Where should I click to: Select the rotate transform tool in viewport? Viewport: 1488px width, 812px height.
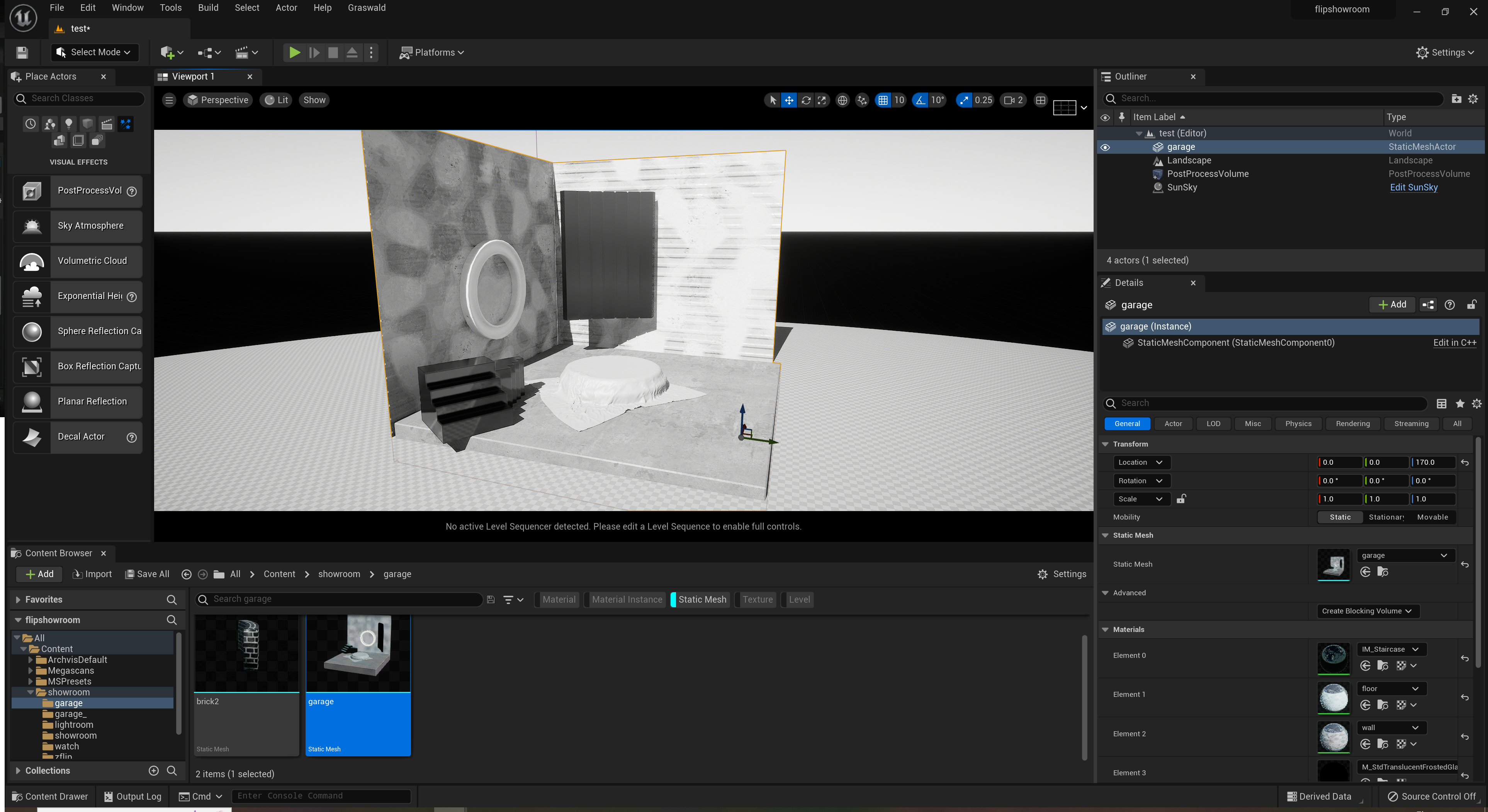[x=806, y=100]
